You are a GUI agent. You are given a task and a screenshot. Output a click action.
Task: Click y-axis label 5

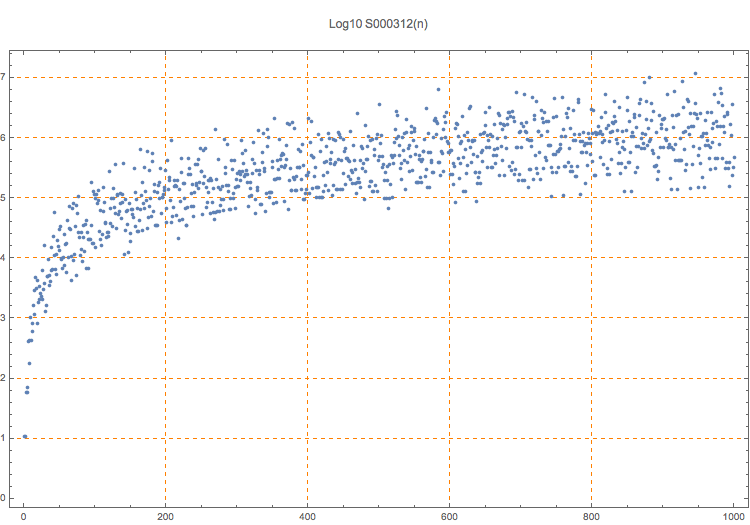[2, 197]
